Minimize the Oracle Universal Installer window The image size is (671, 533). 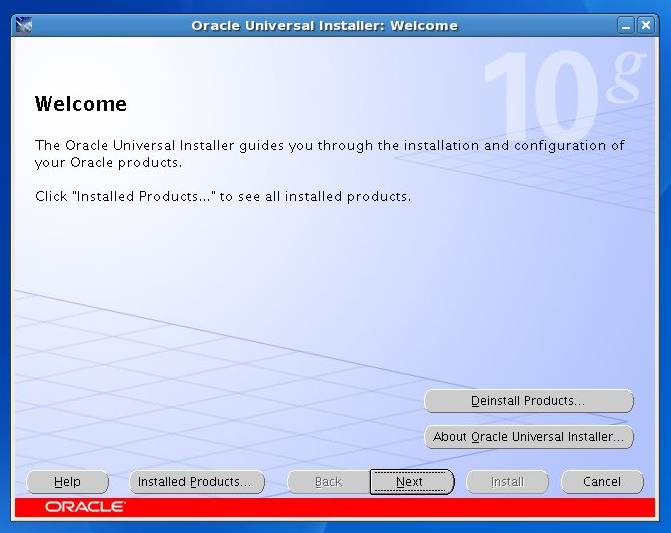[x=626, y=26]
